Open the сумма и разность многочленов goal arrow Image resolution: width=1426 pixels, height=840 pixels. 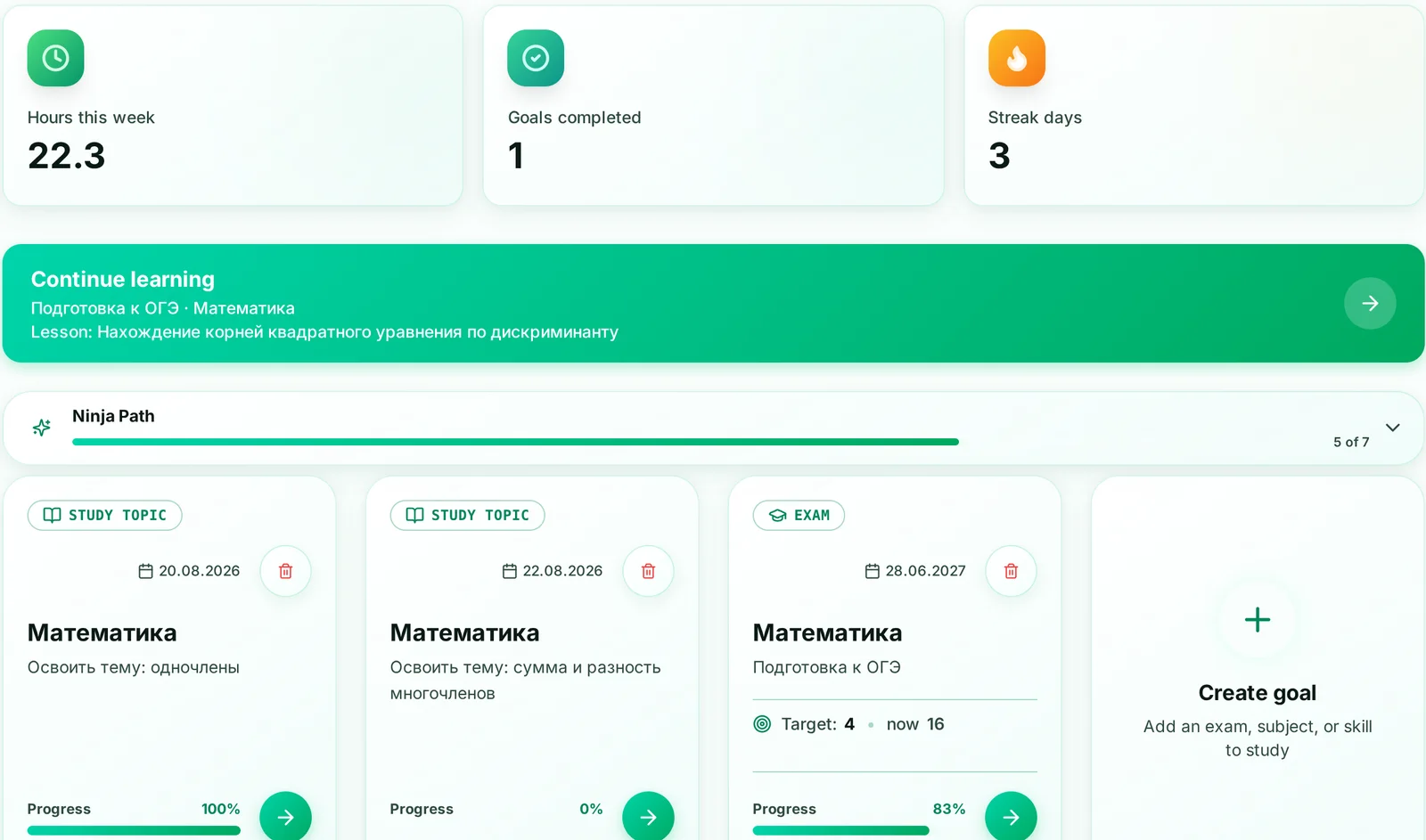[648, 817]
